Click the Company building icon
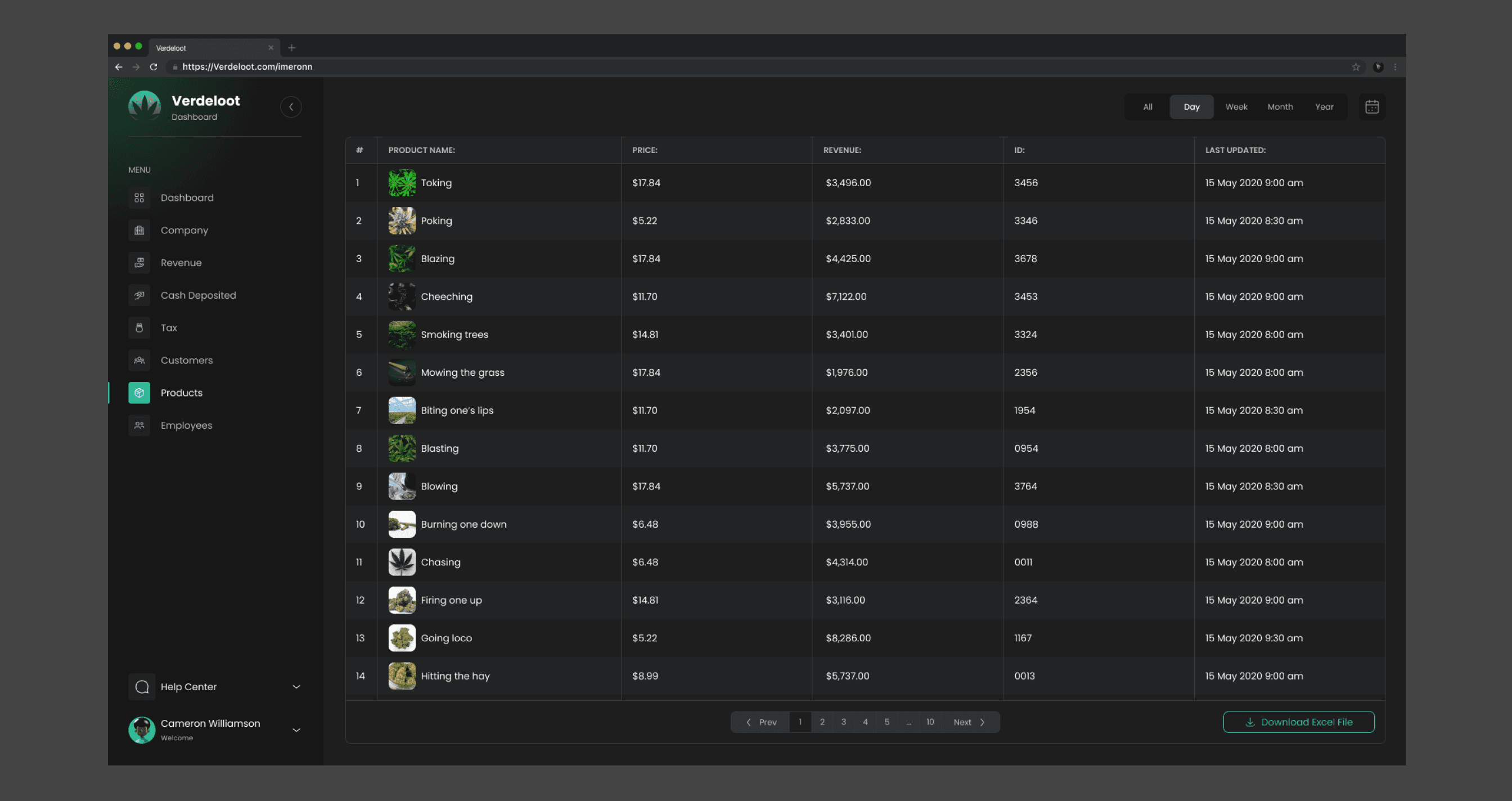Viewport: 1512px width, 801px height. (x=139, y=230)
